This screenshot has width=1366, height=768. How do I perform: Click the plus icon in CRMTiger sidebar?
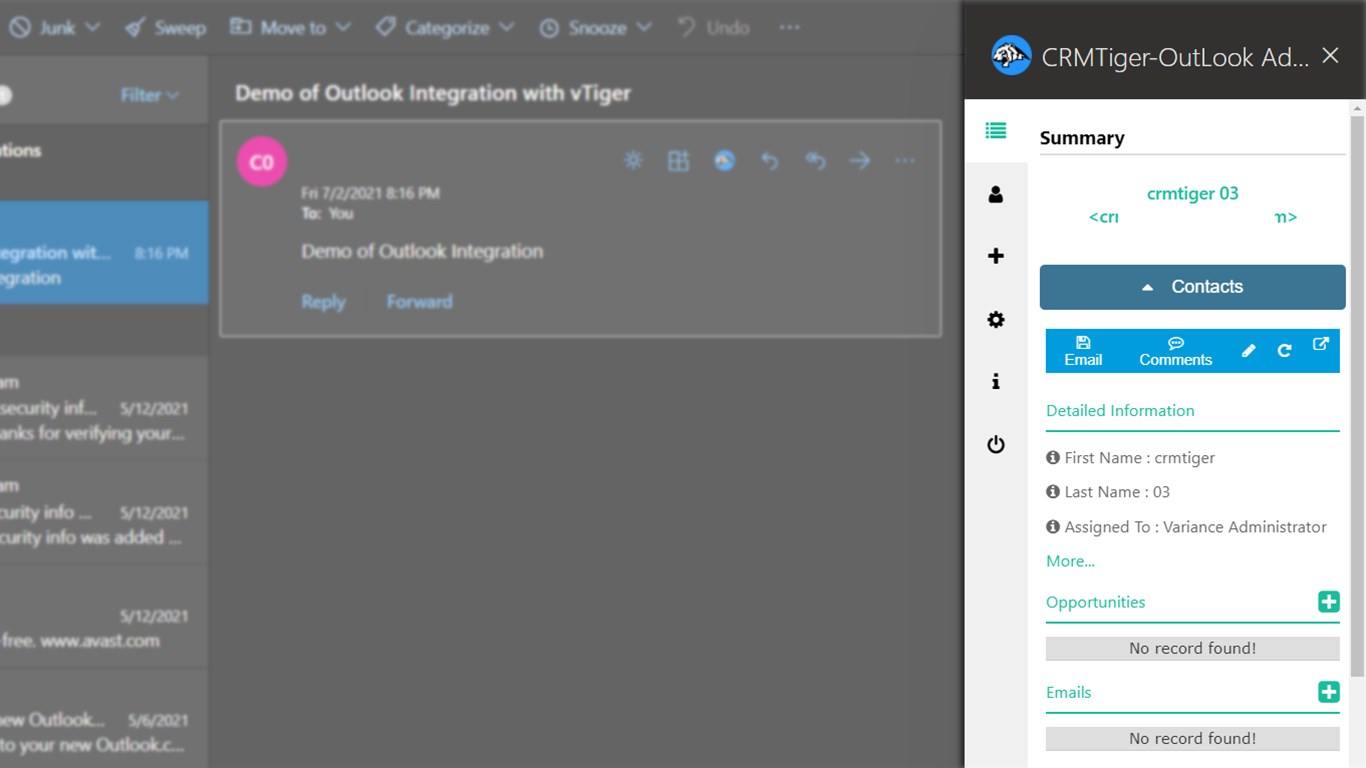click(x=995, y=256)
